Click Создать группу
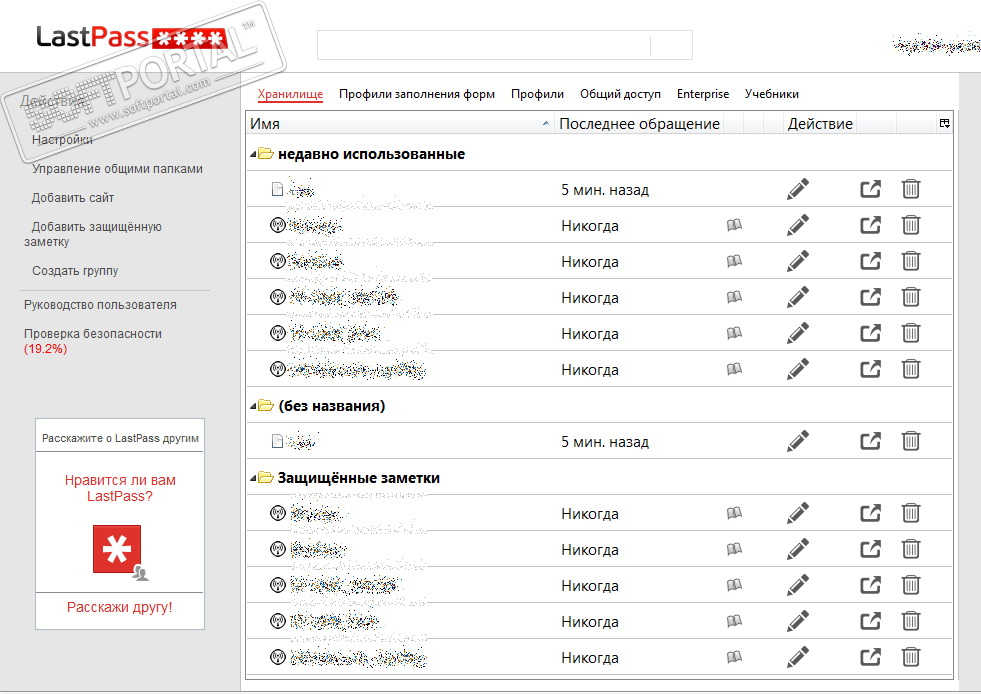Viewport: 981px width, 694px height. click(x=75, y=270)
